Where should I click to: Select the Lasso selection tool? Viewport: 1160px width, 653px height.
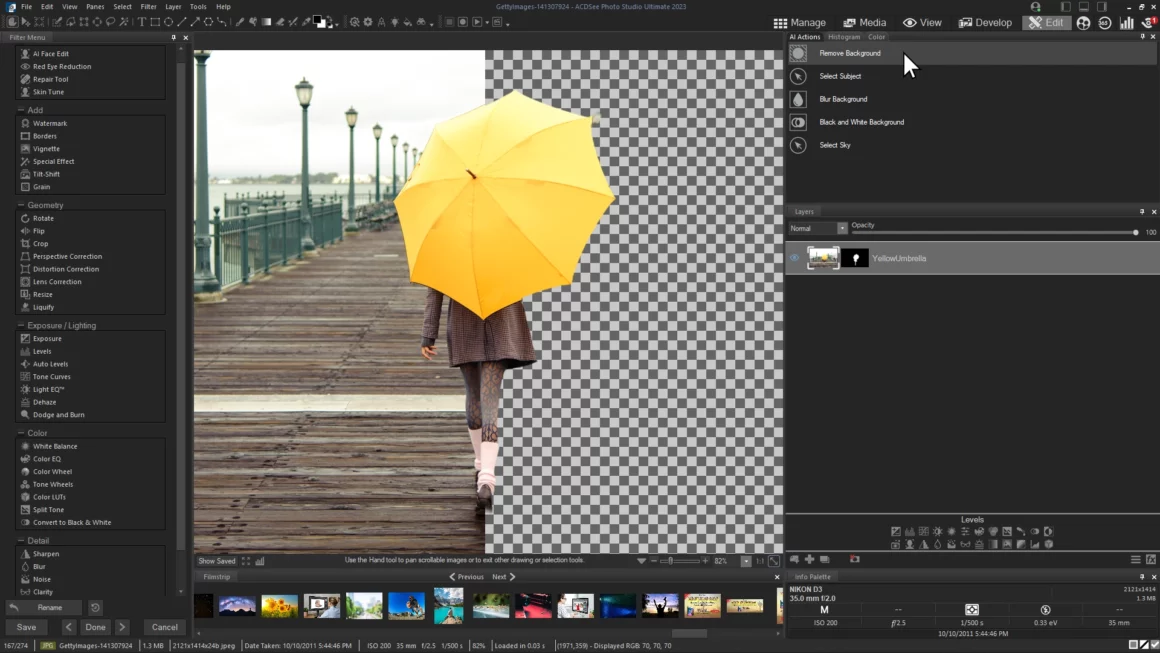point(111,22)
